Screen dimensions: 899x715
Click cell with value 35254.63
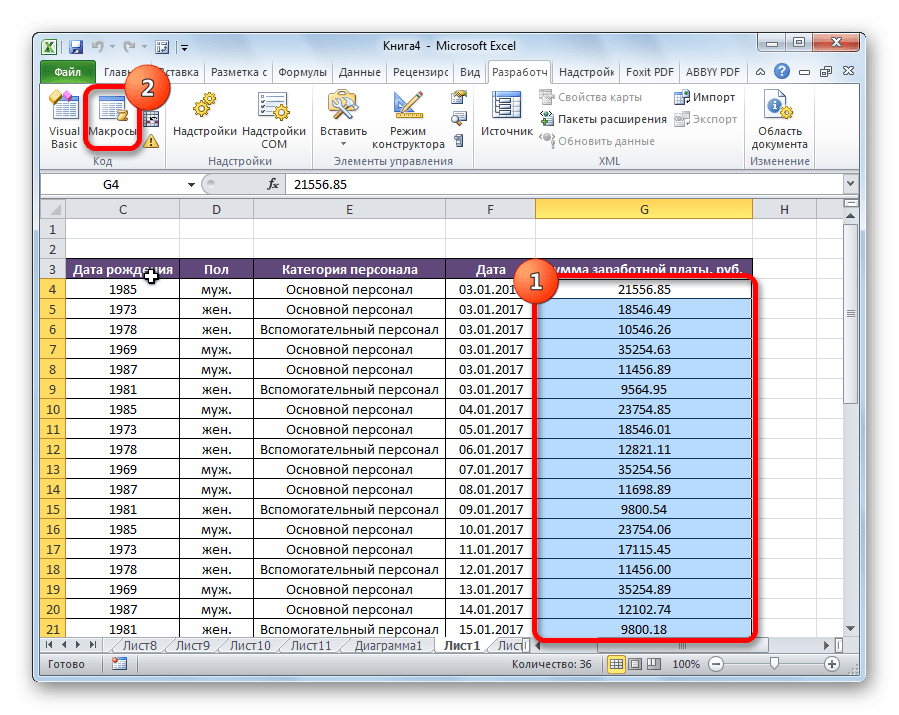point(643,349)
